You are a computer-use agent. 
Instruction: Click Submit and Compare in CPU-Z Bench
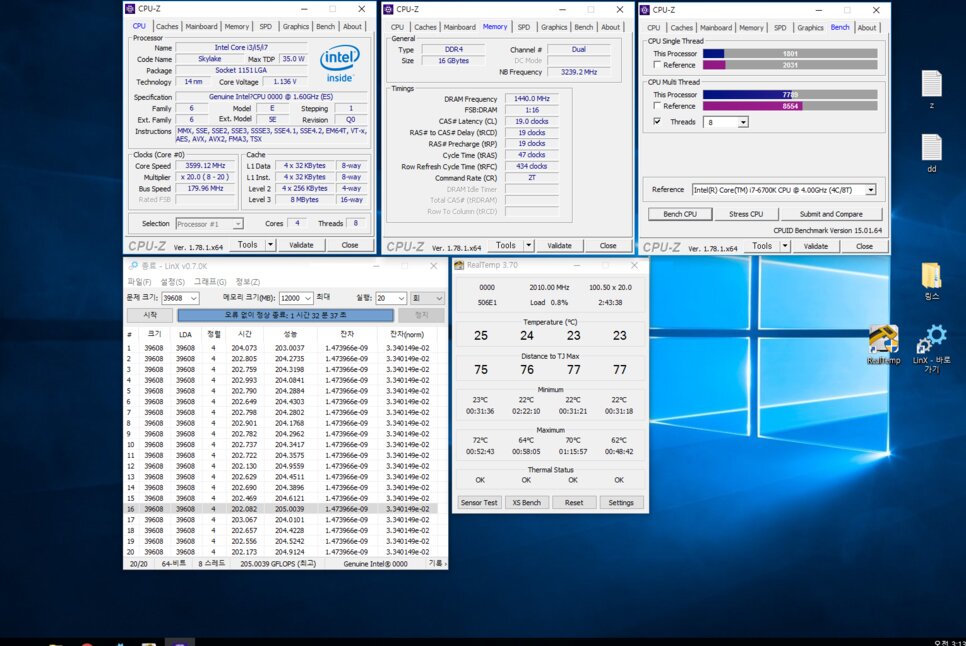tap(831, 214)
